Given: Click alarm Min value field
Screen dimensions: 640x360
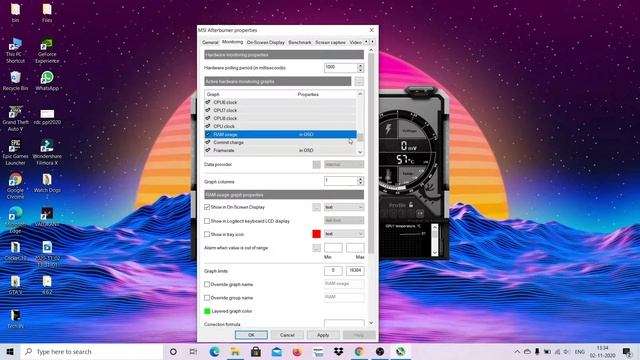Looking at the screenshot, I should [333, 248].
